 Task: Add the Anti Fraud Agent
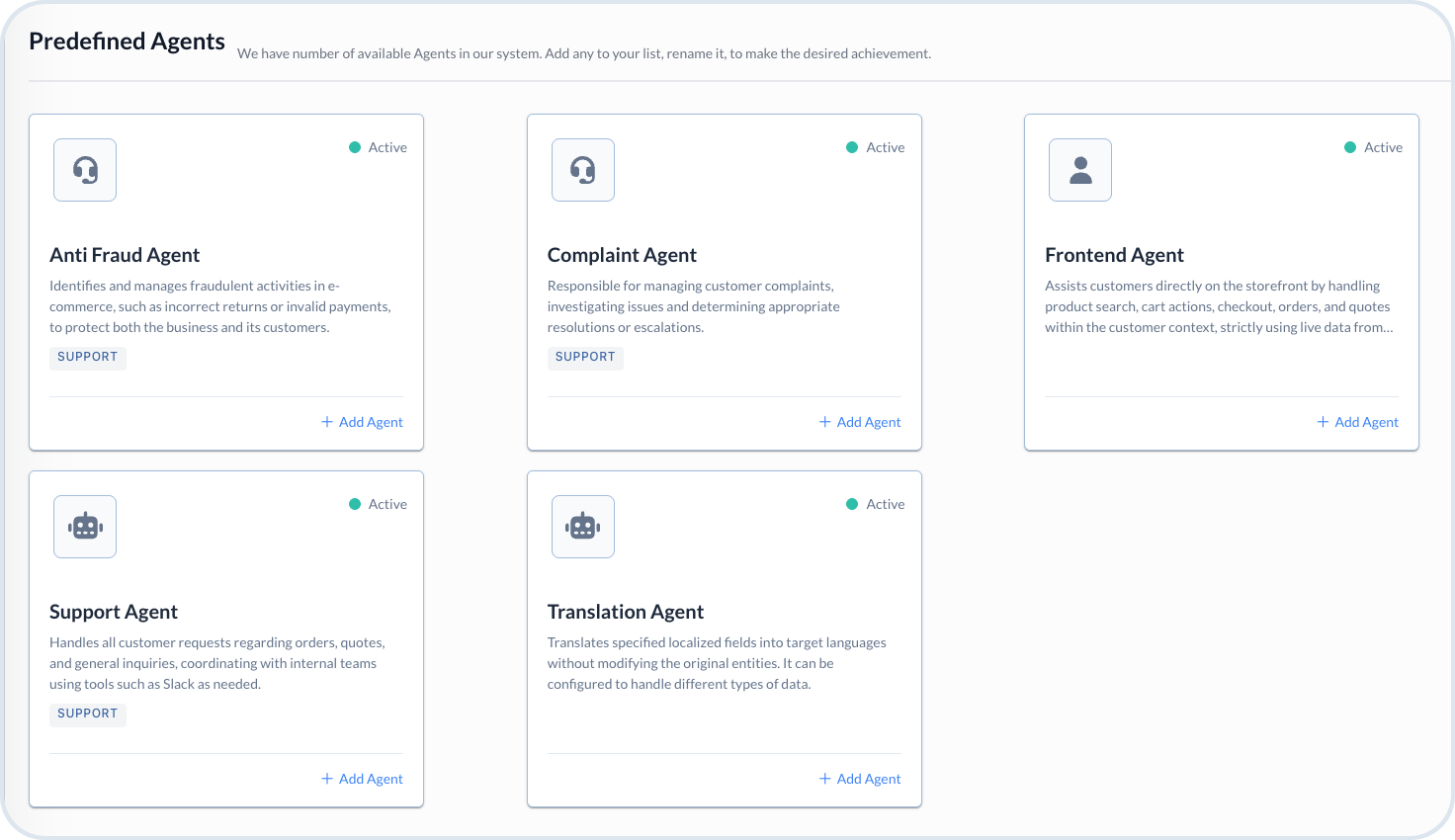click(x=362, y=422)
